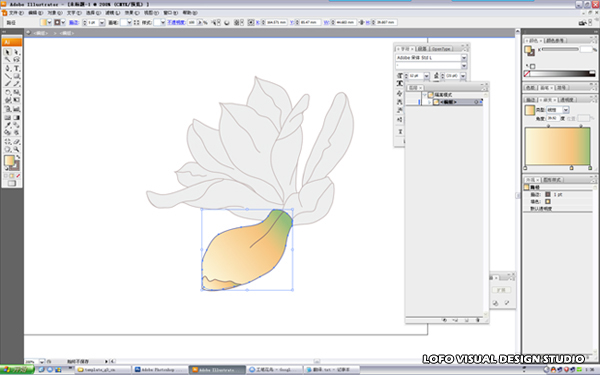
Task: Click the green gradient stop on the slider
Action: click(x=590, y=168)
